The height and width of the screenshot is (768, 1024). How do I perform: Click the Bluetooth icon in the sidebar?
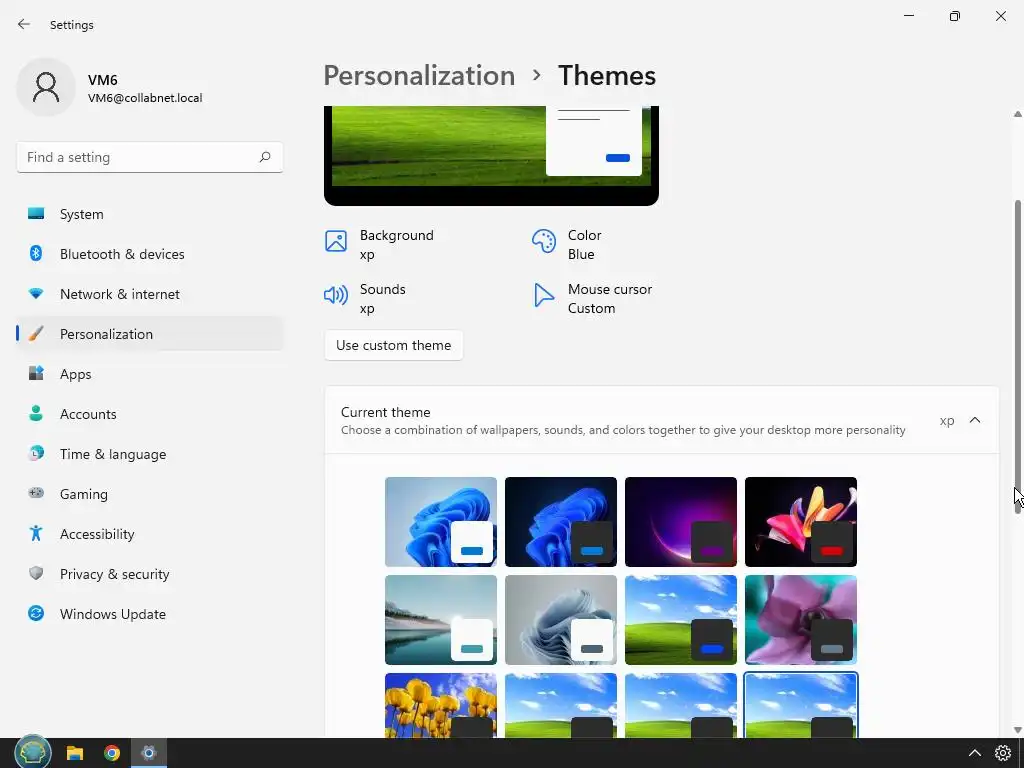(36, 253)
